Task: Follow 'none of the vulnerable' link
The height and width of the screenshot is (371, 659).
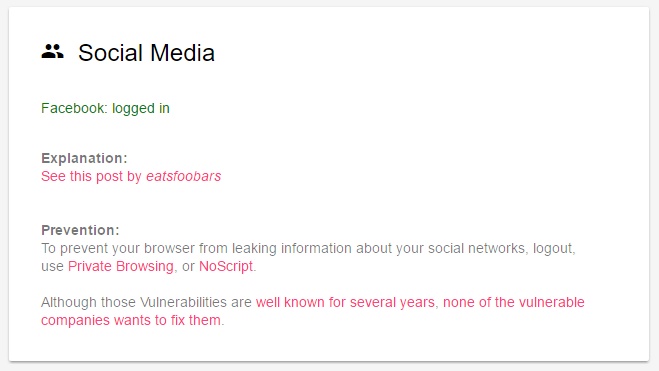Action: (514, 303)
